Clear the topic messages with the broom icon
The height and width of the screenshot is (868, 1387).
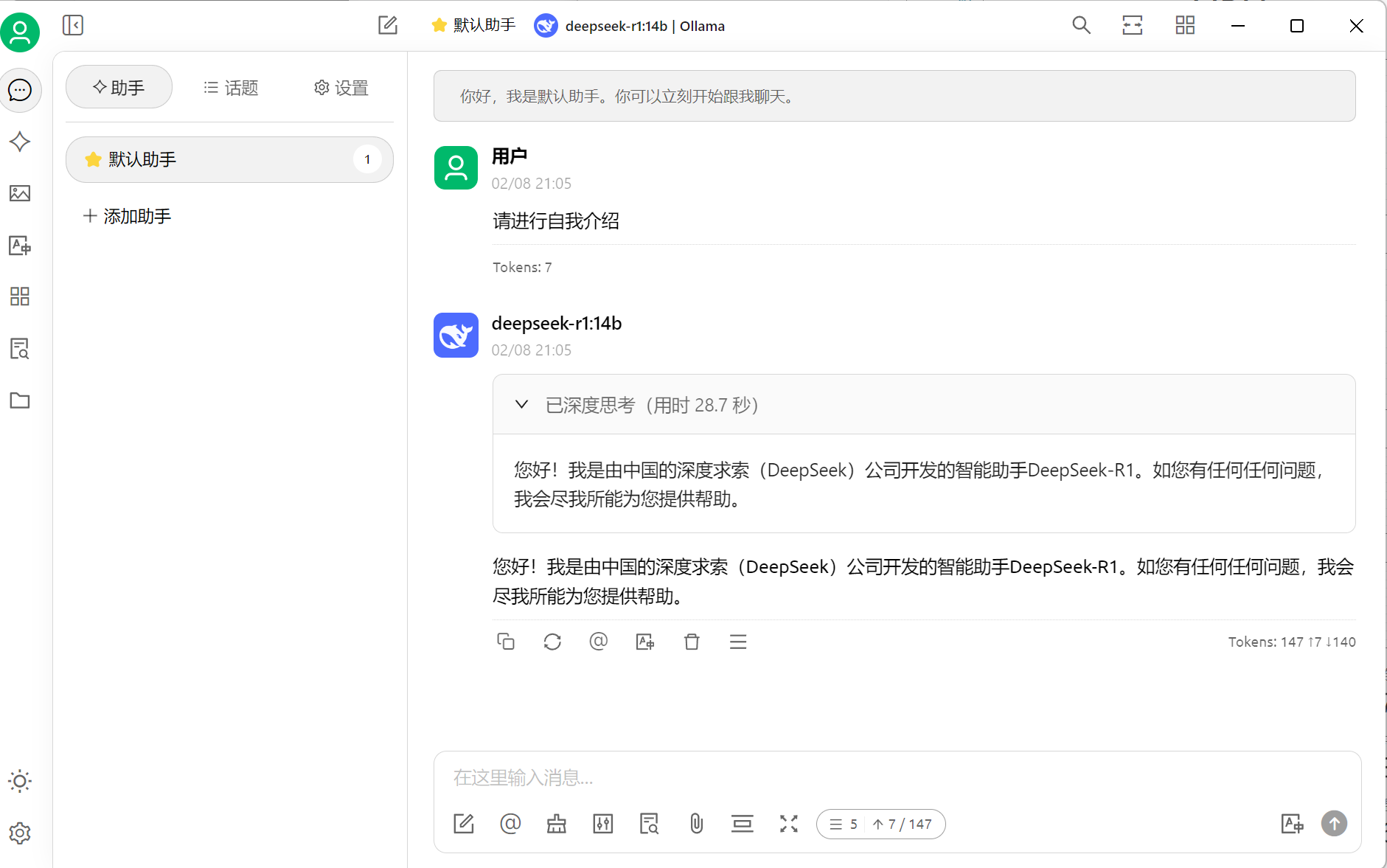coord(557,824)
